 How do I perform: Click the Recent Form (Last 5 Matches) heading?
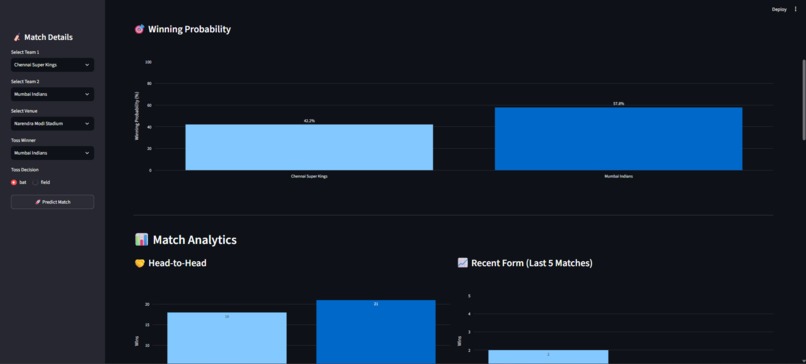pos(532,263)
